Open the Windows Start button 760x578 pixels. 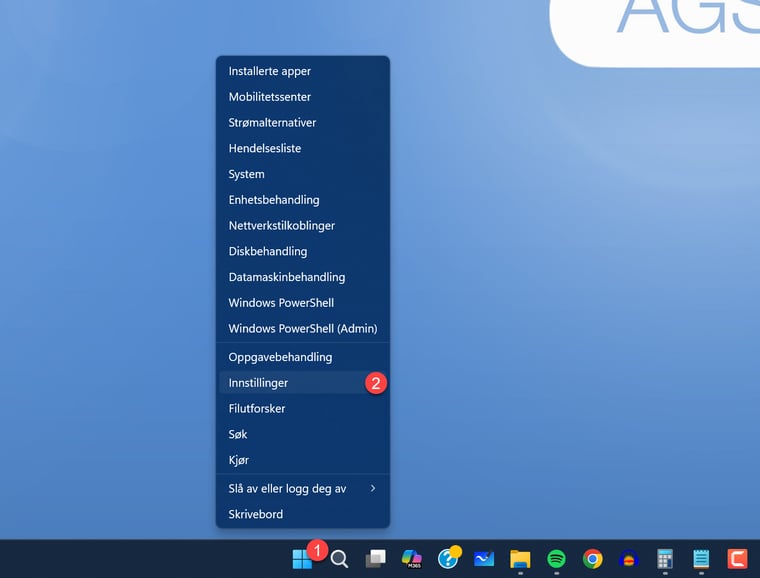302,559
